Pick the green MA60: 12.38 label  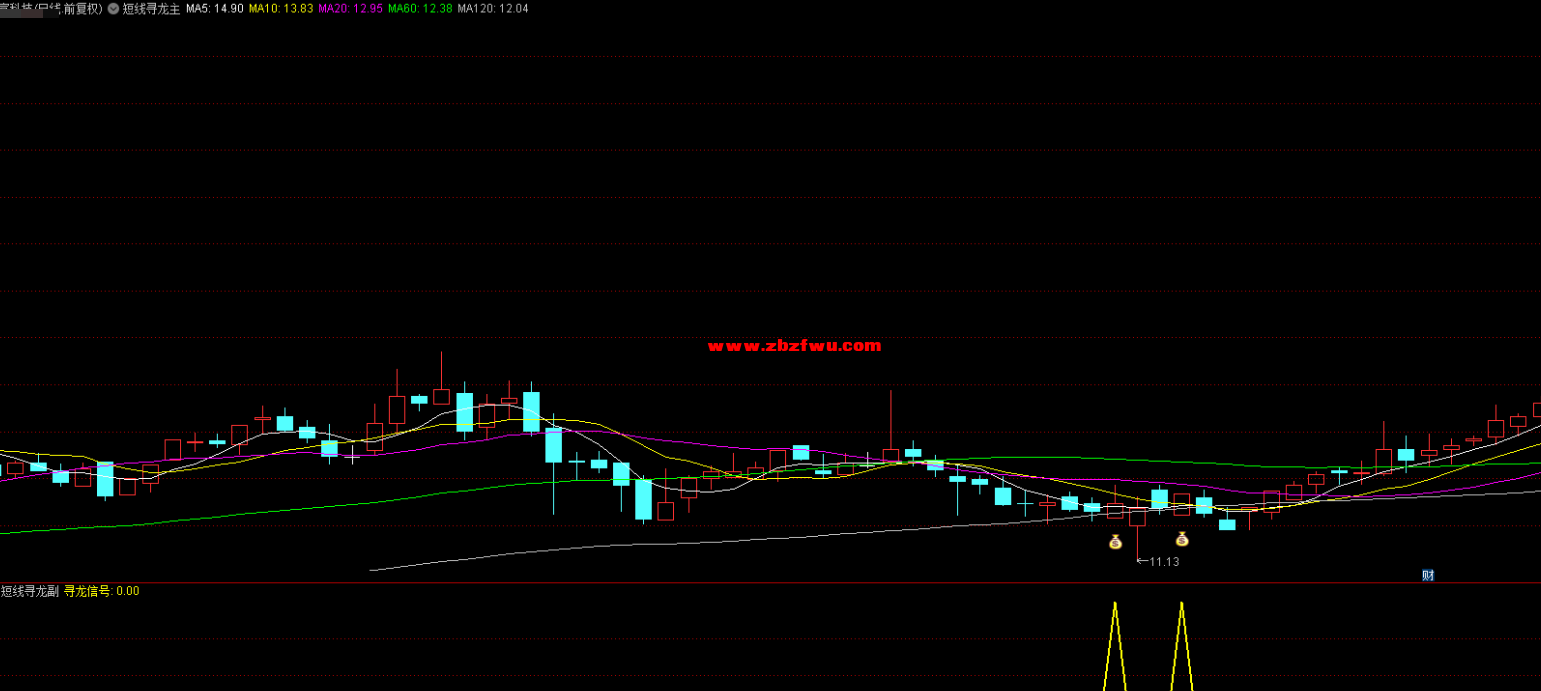[x=419, y=8]
